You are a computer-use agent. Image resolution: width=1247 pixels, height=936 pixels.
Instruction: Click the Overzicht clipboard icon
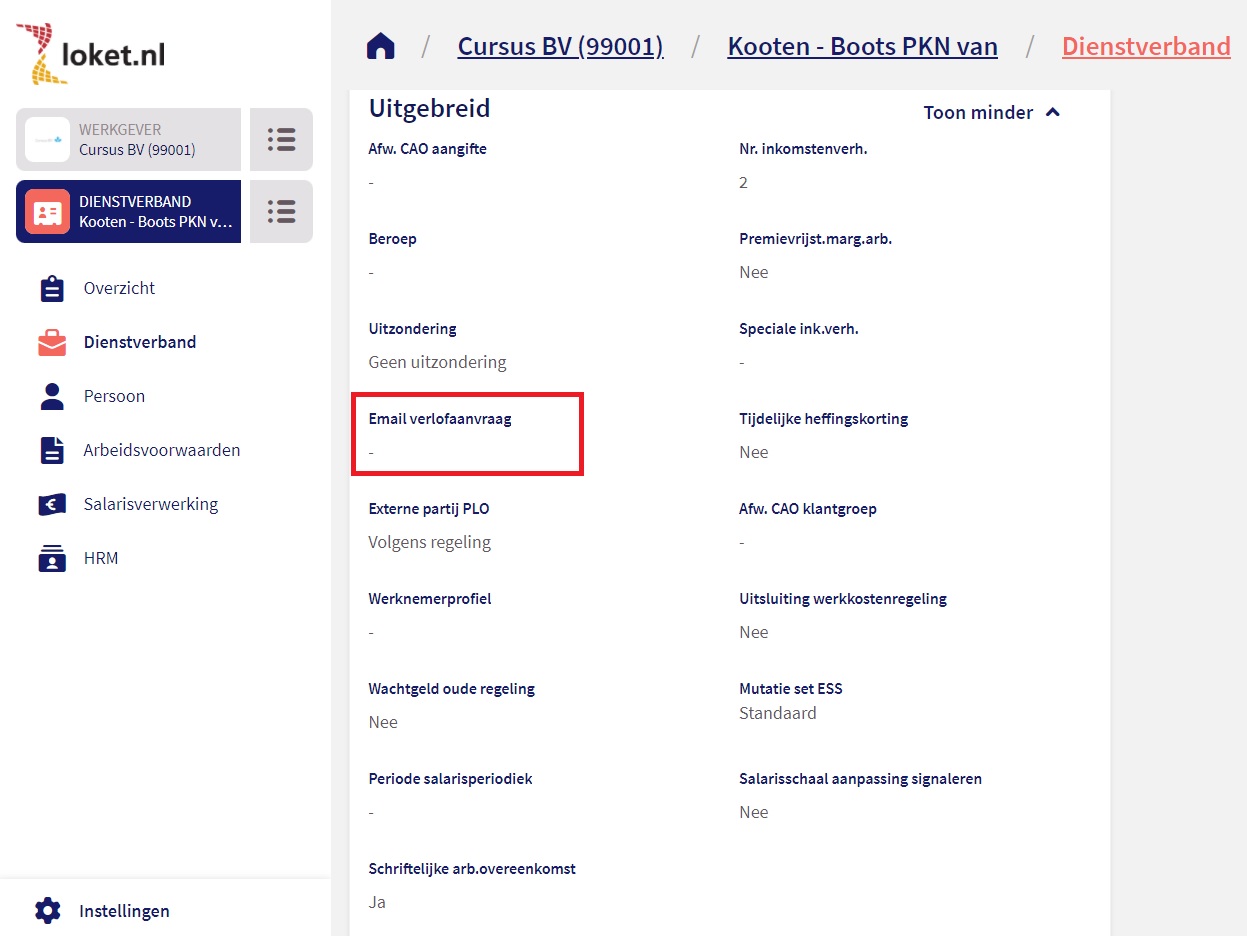click(x=51, y=288)
